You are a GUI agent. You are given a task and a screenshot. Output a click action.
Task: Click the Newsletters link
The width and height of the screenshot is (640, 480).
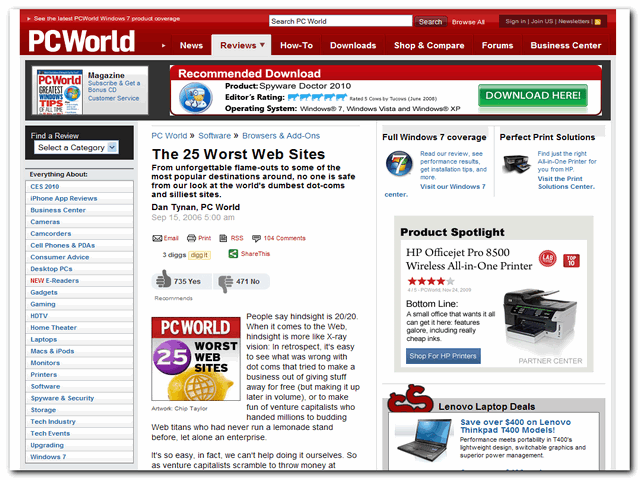coord(573,21)
